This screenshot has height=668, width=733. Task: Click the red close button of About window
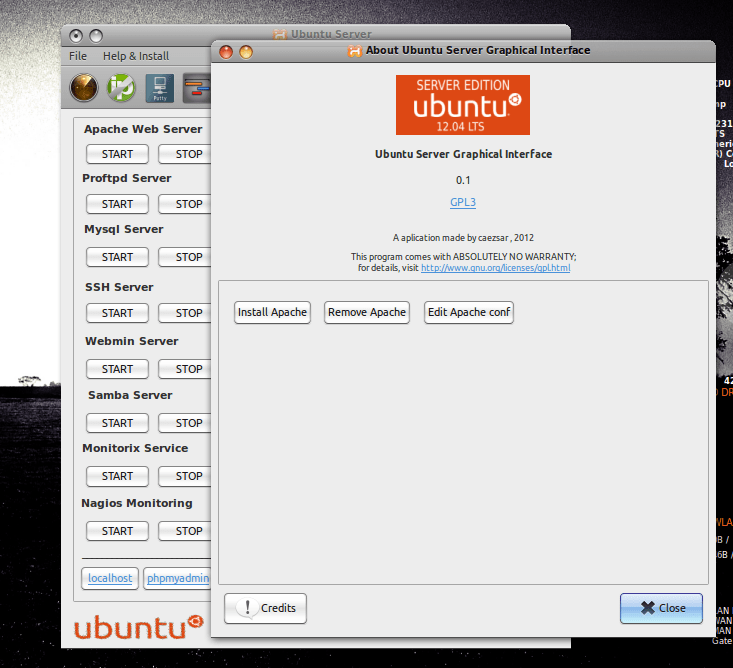tap(226, 52)
